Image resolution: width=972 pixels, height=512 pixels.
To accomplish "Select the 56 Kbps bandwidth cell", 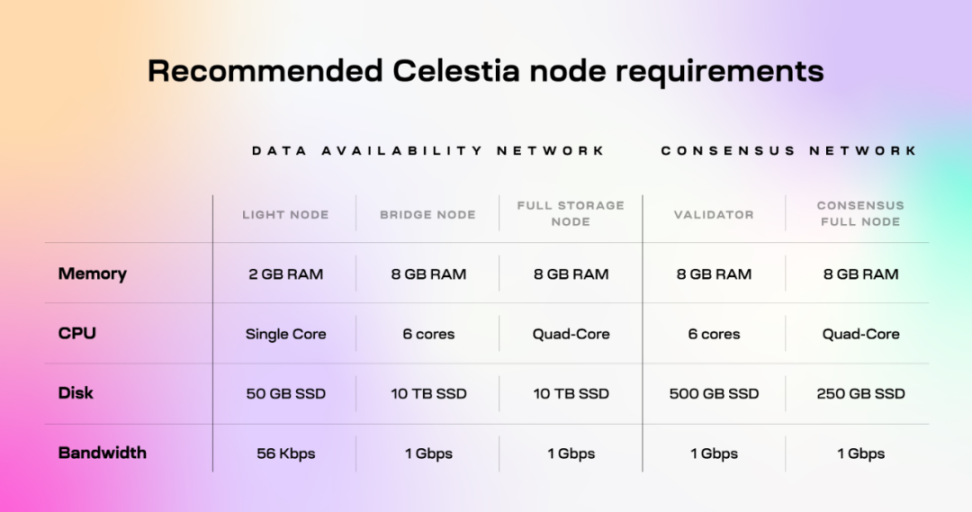I will [285, 453].
